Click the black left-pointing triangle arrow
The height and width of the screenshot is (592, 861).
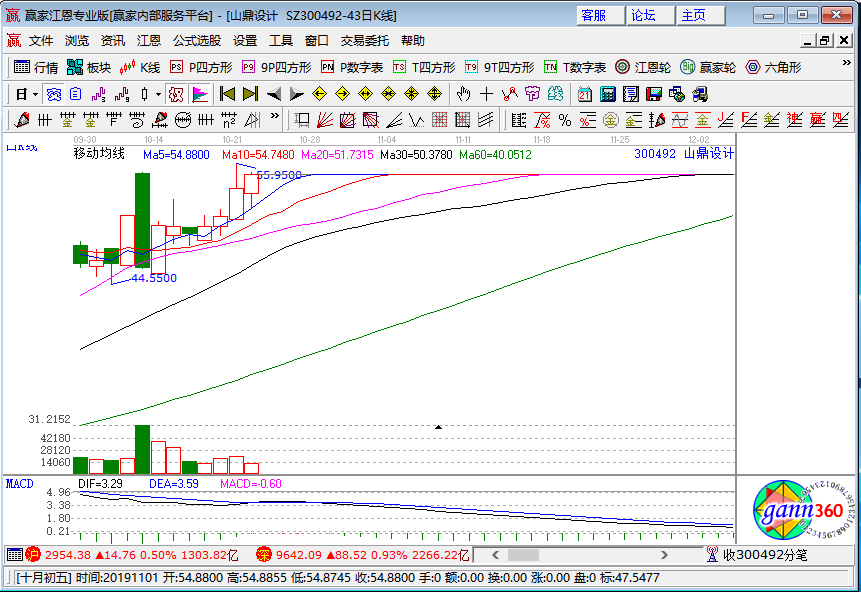pyautogui.click(x=273, y=94)
